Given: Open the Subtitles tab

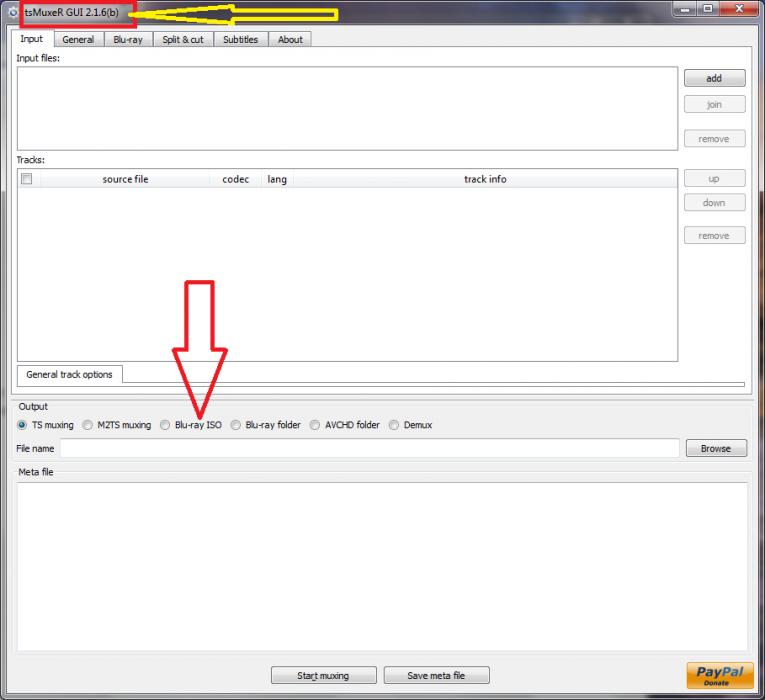Looking at the screenshot, I should tap(241, 40).
